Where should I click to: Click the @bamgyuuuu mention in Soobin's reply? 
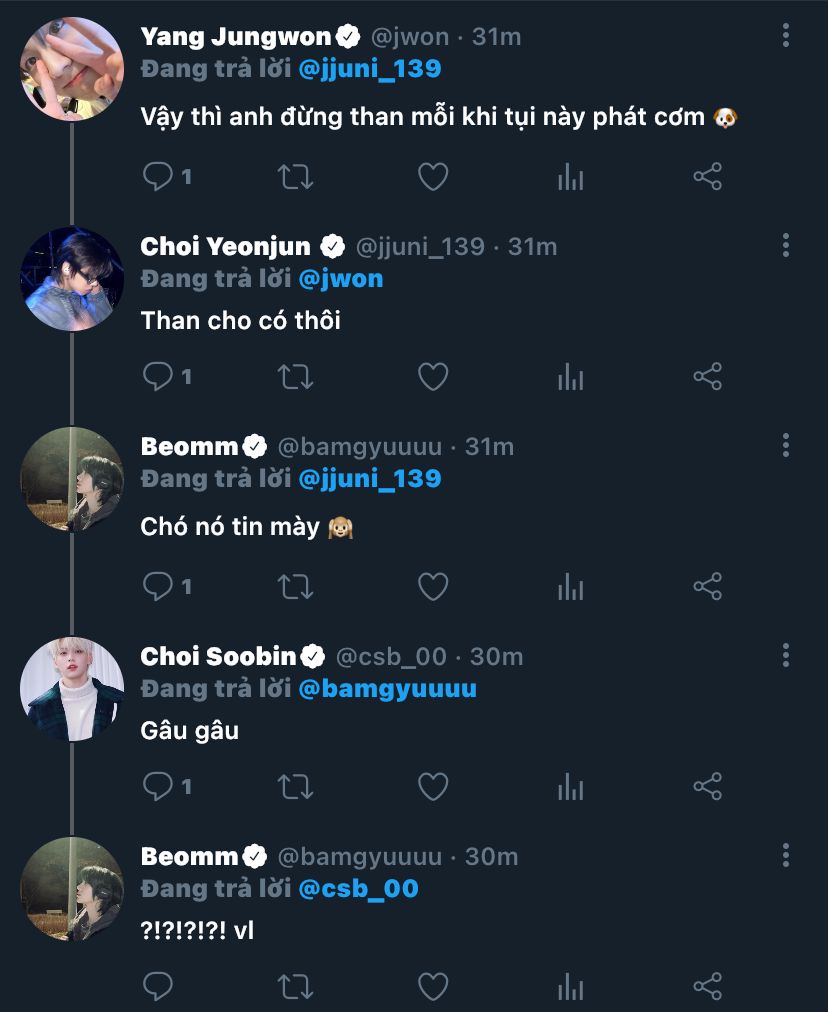click(388, 688)
